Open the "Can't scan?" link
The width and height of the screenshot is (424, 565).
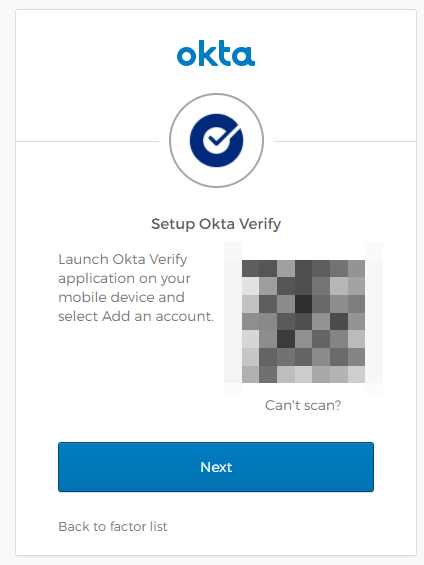click(303, 405)
